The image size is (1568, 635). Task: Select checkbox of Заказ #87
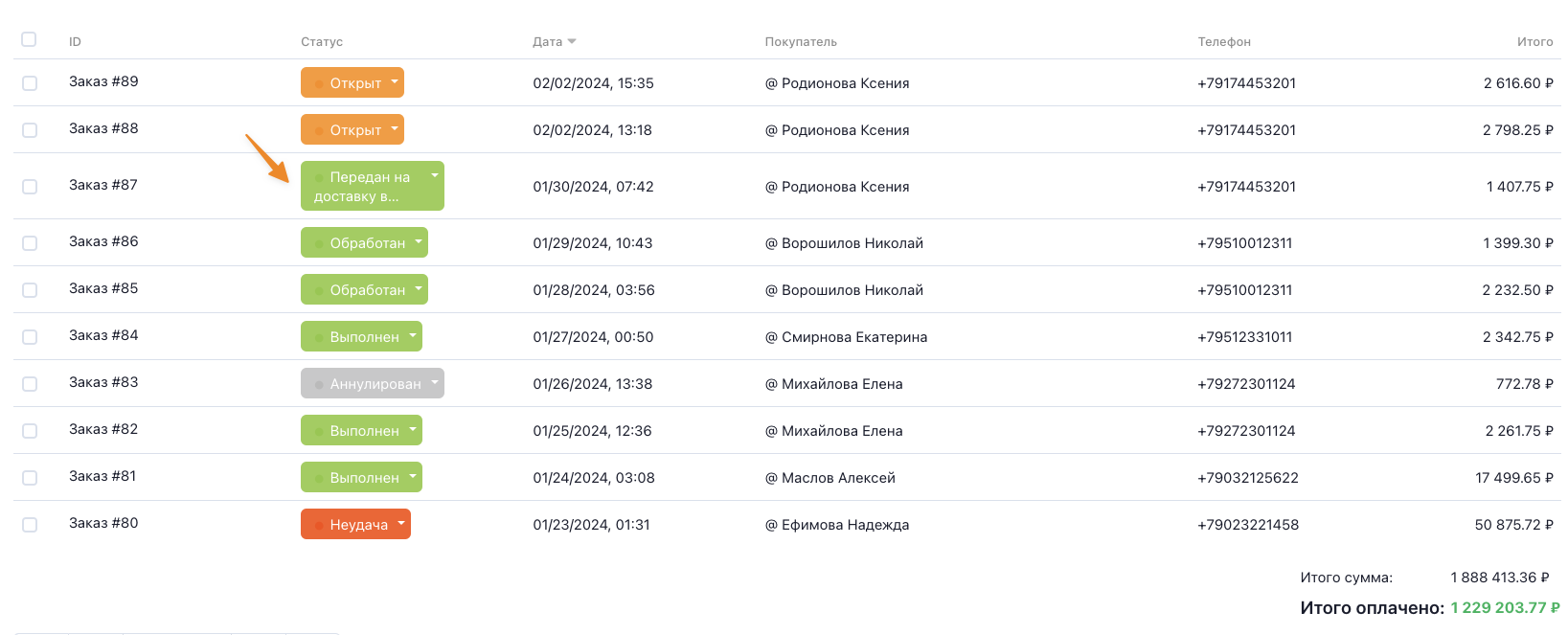click(x=30, y=187)
